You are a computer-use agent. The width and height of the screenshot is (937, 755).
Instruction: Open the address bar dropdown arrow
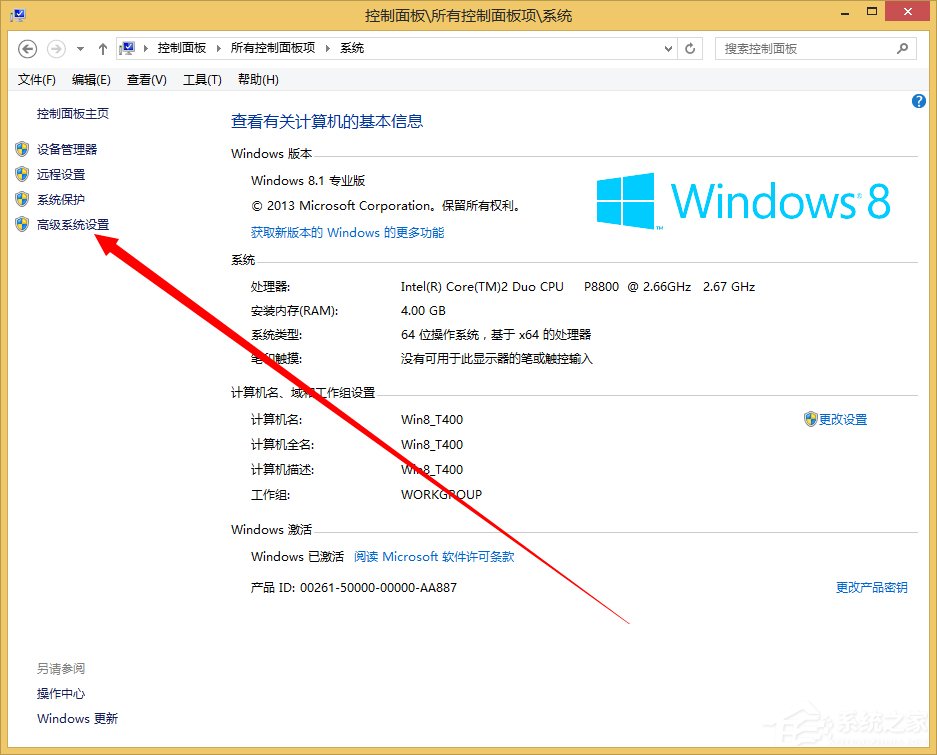click(667, 47)
